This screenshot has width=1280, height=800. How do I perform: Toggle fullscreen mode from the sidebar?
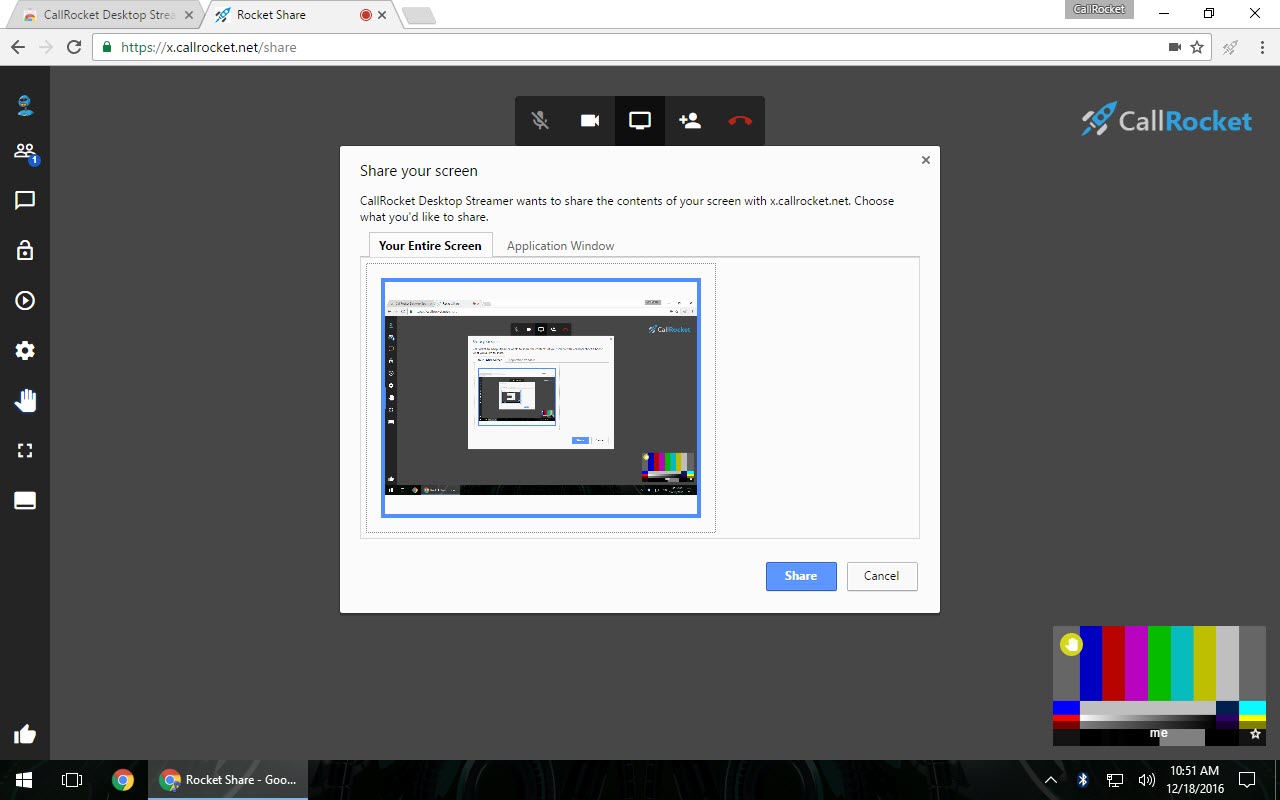[x=25, y=450]
